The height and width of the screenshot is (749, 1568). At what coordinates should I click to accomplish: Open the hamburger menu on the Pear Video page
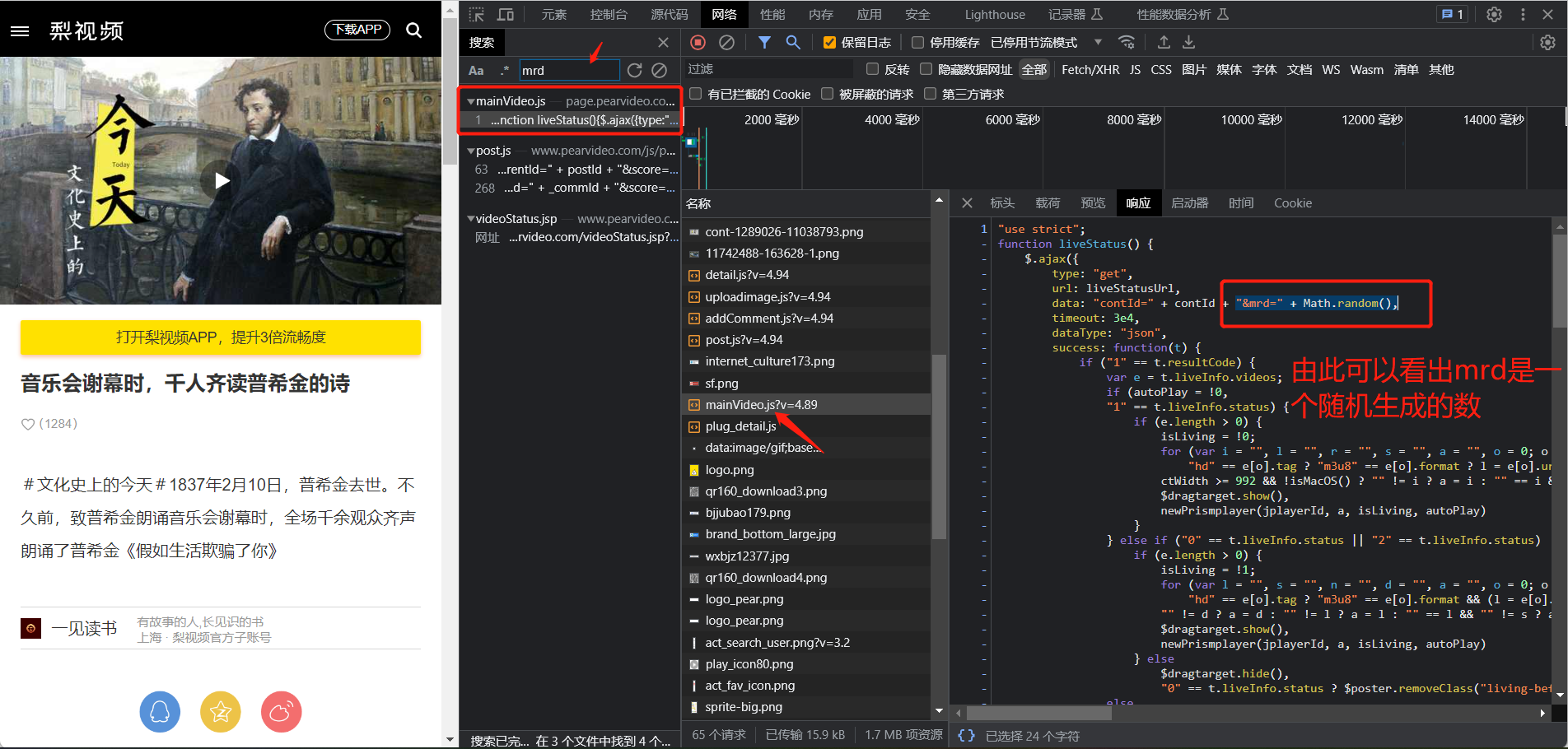(x=20, y=30)
